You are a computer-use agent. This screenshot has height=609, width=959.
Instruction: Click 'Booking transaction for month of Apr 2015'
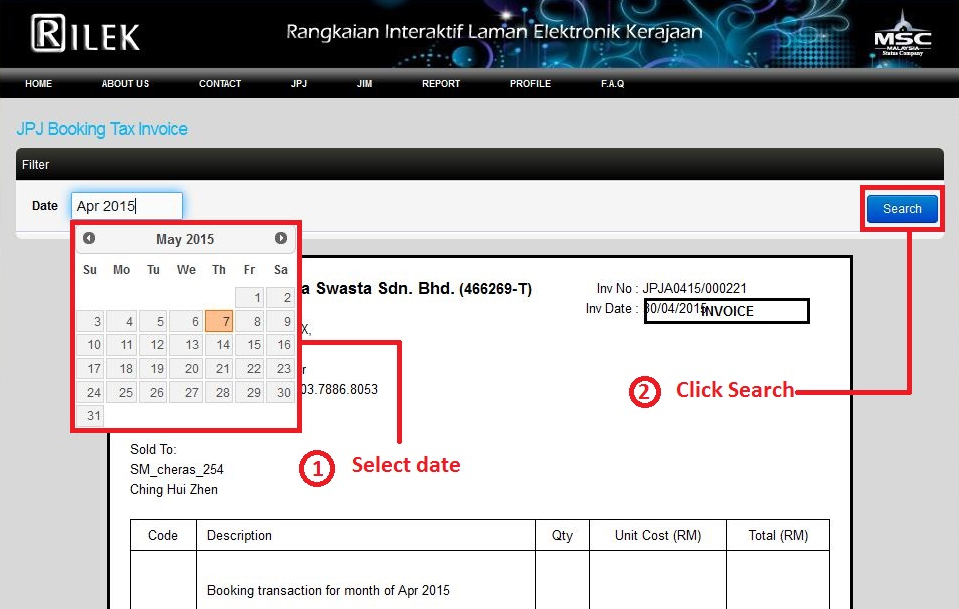328,590
